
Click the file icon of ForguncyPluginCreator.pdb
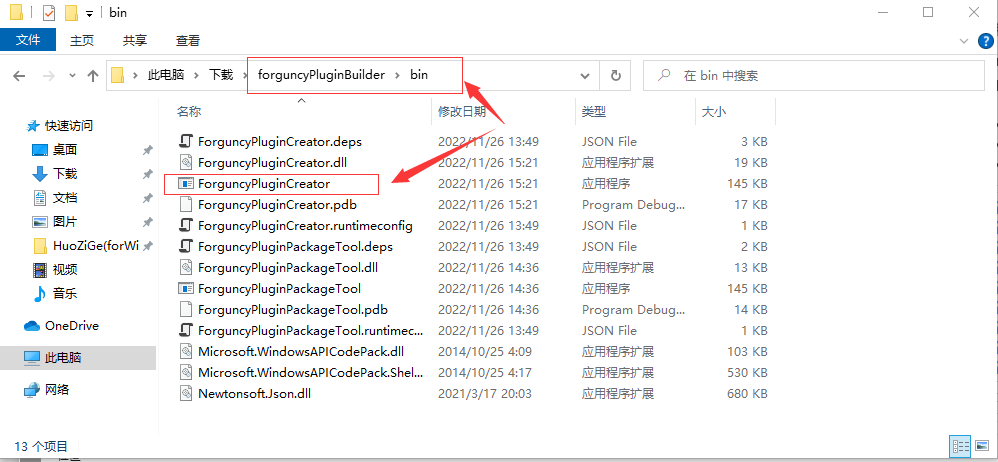[x=186, y=204]
